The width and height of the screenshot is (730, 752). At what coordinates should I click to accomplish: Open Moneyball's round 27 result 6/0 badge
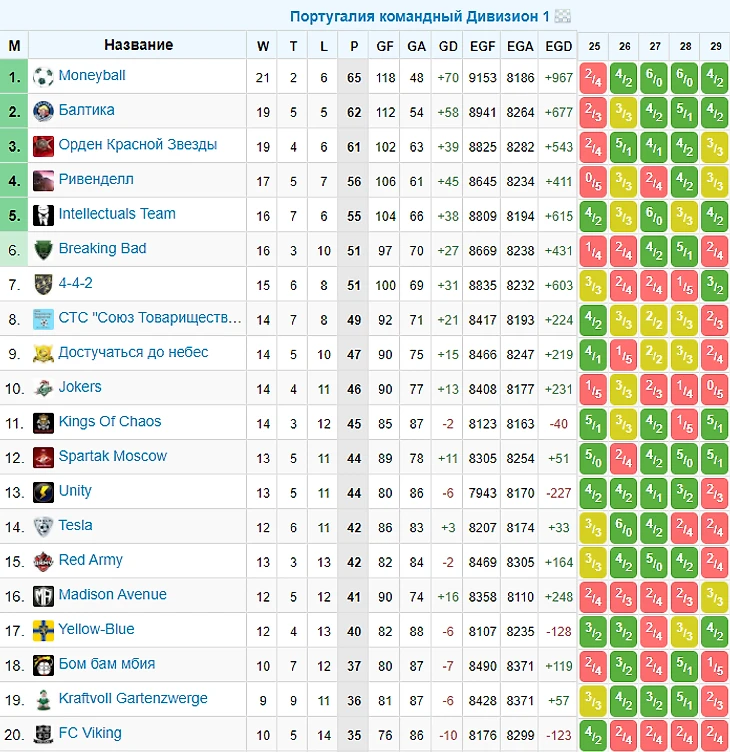[654, 78]
